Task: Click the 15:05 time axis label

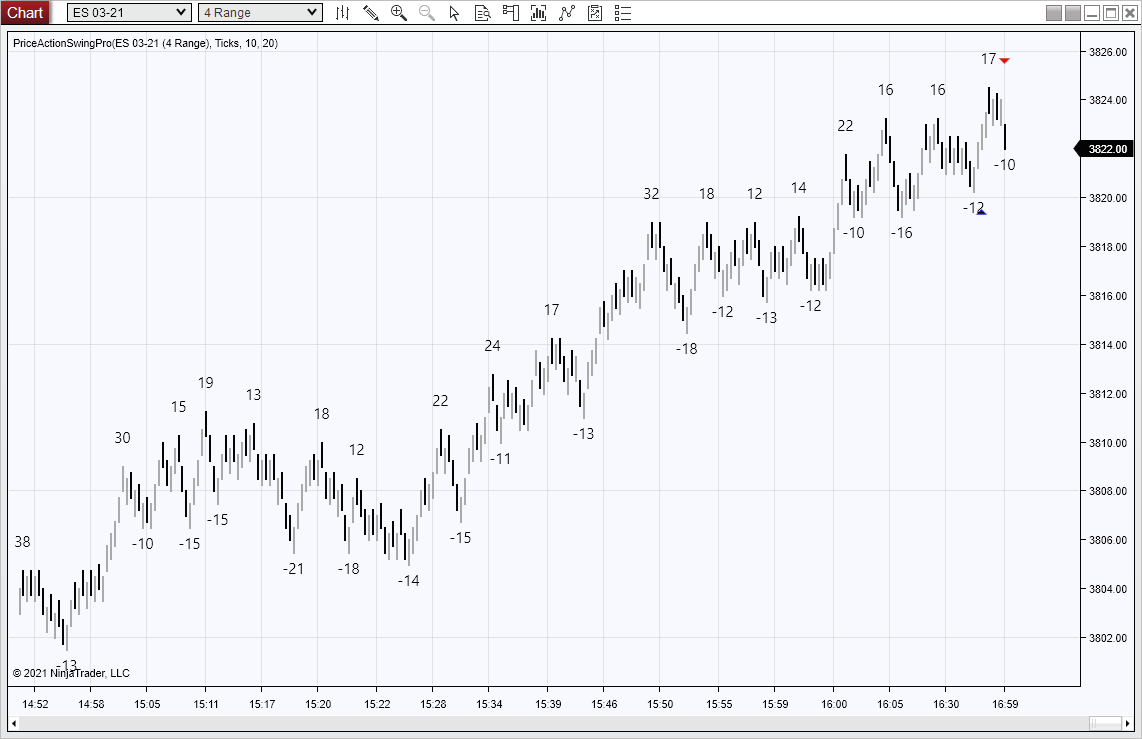Action: [146, 704]
